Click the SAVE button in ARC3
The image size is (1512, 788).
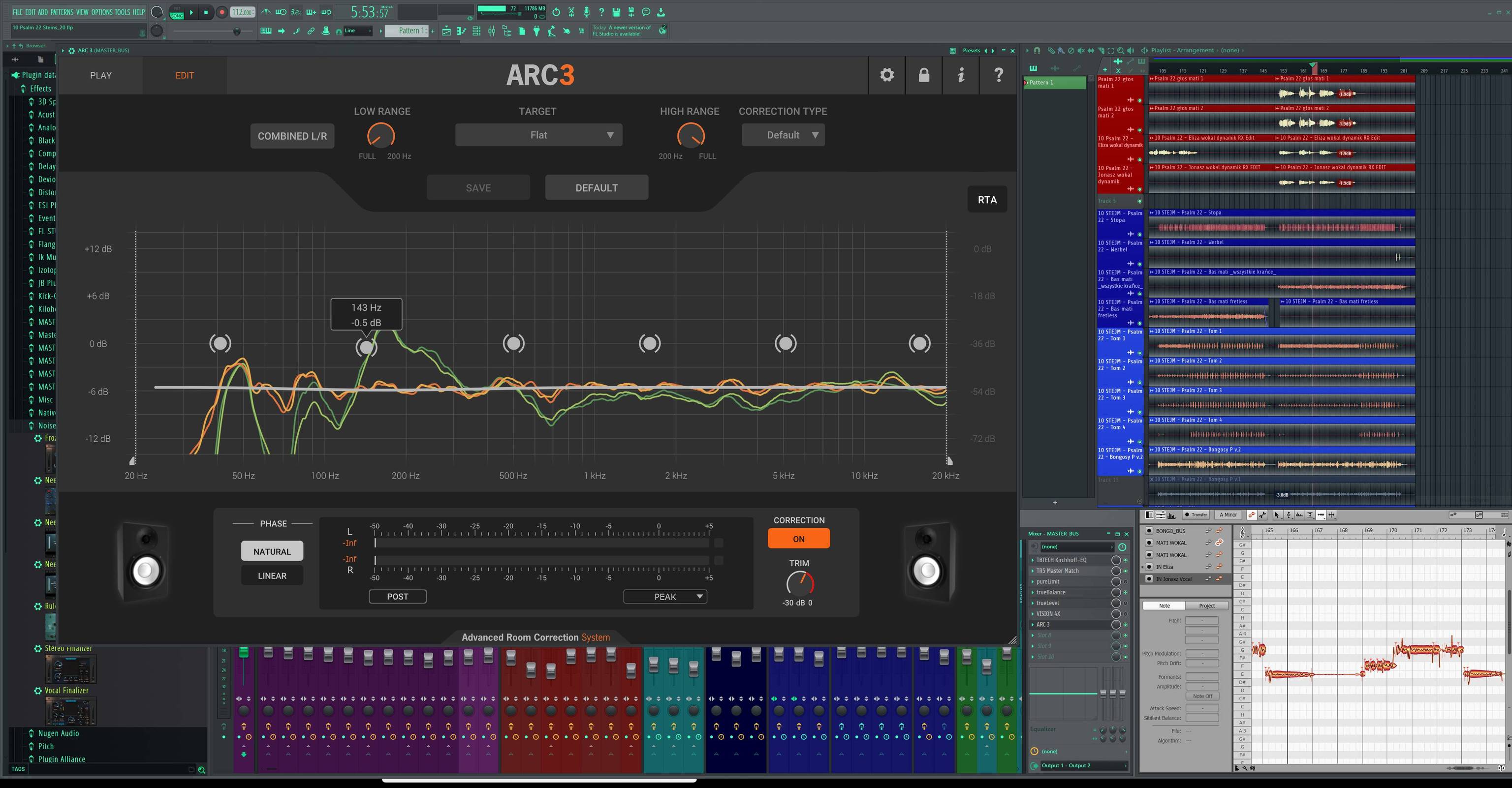point(478,188)
